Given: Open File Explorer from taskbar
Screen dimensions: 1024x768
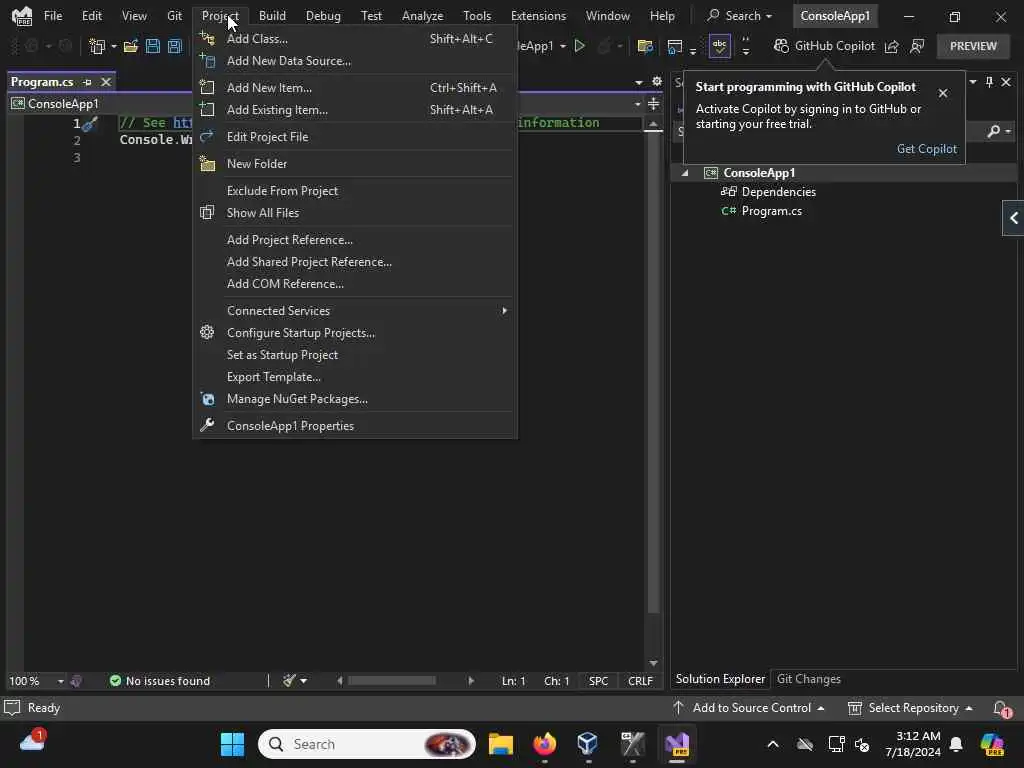Looking at the screenshot, I should point(501,744).
